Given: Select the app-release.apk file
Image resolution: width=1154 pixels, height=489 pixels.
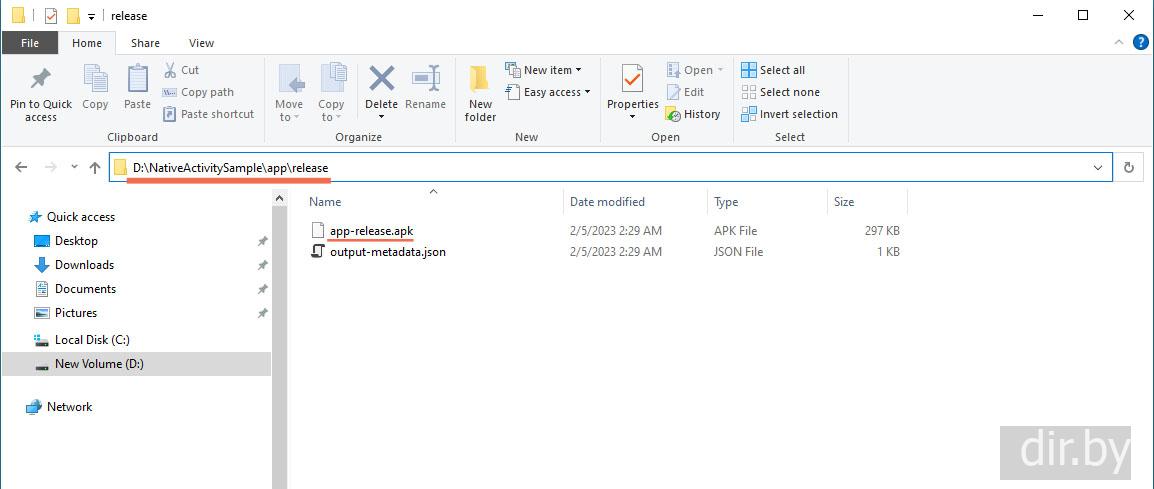Looking at the screenshot, I should pyautogui.click(x=371, y=231).
